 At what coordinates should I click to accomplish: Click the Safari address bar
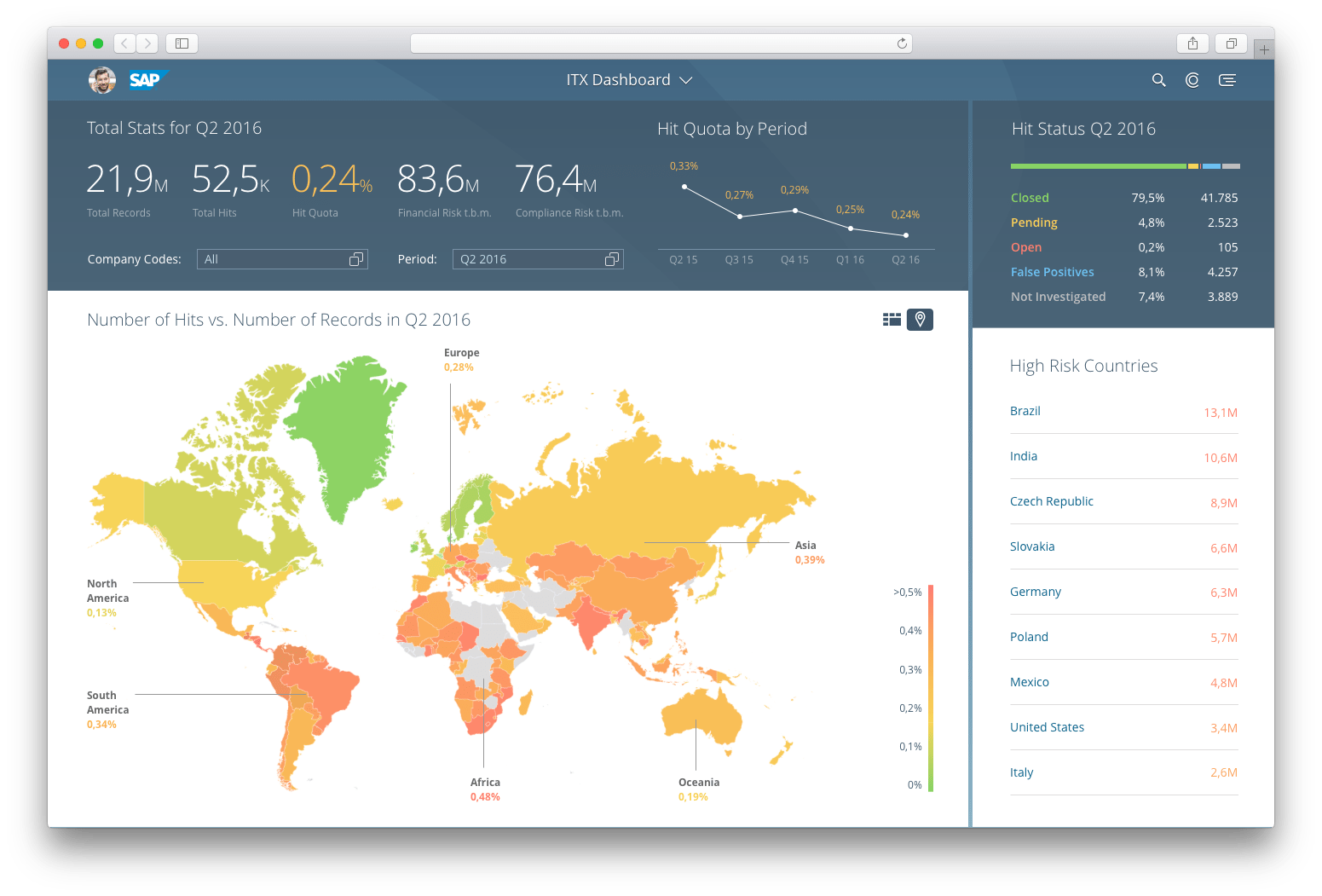(x=661, y=43)
